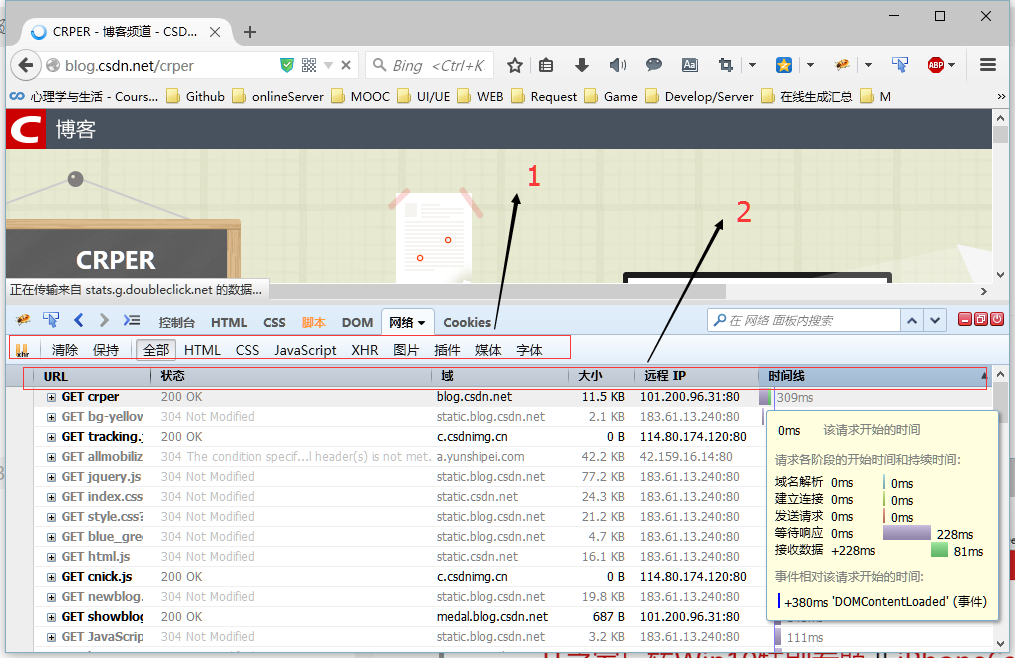Screen dimensions: 1015x658
Task: Click the browser back arrow button
Action: click(x=25, y=65)
